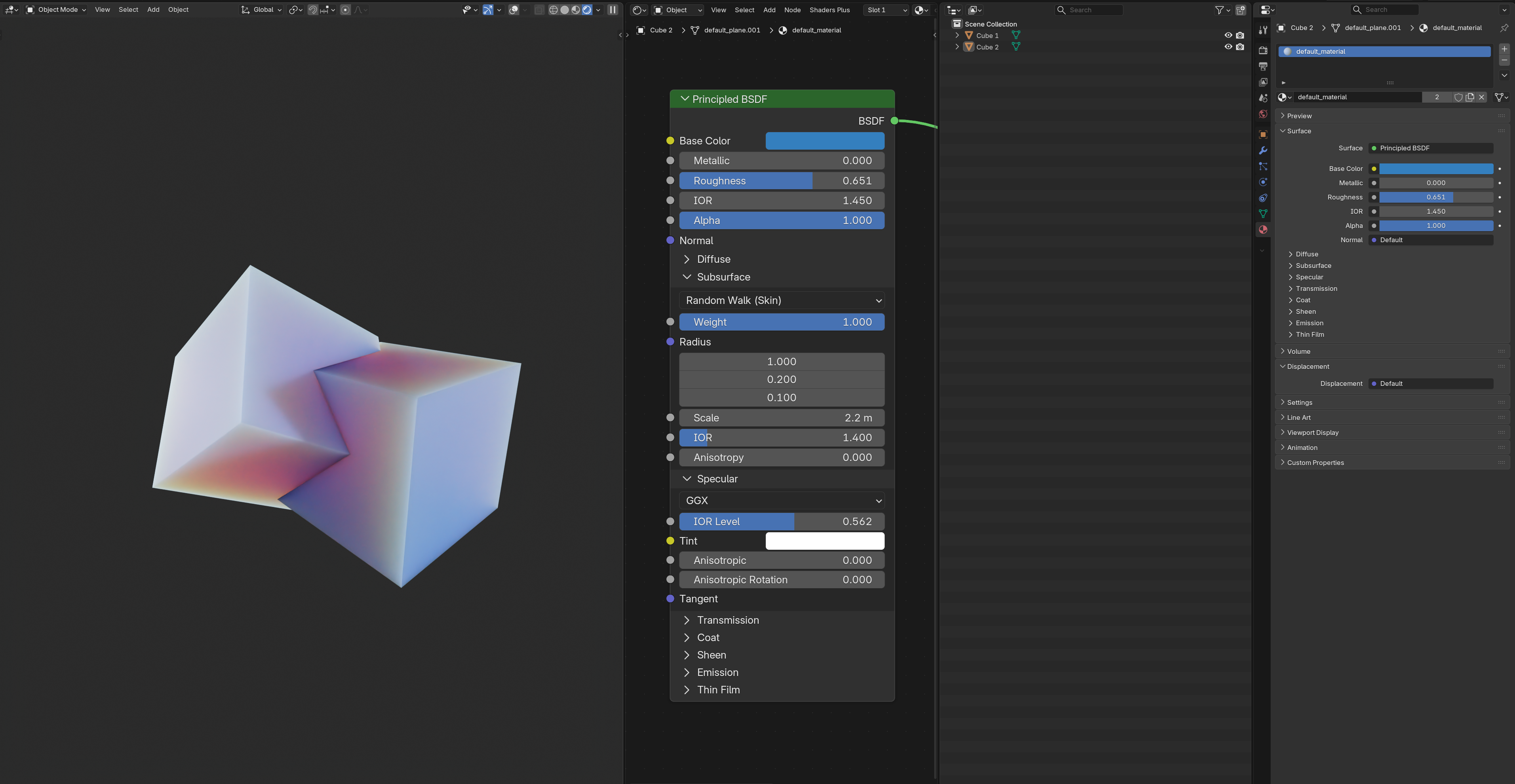The width and height of the screenshot is (1515, 784).
Task: Open the Physics properties tab
Action: coord(1263,182)
